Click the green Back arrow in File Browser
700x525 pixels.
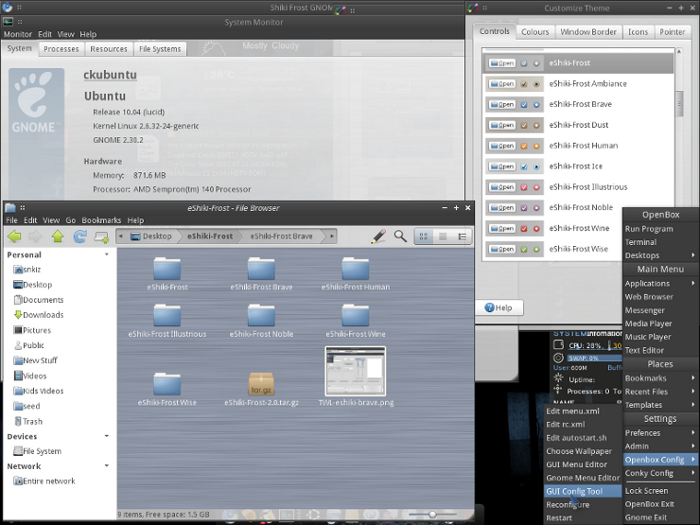[14, 236]
